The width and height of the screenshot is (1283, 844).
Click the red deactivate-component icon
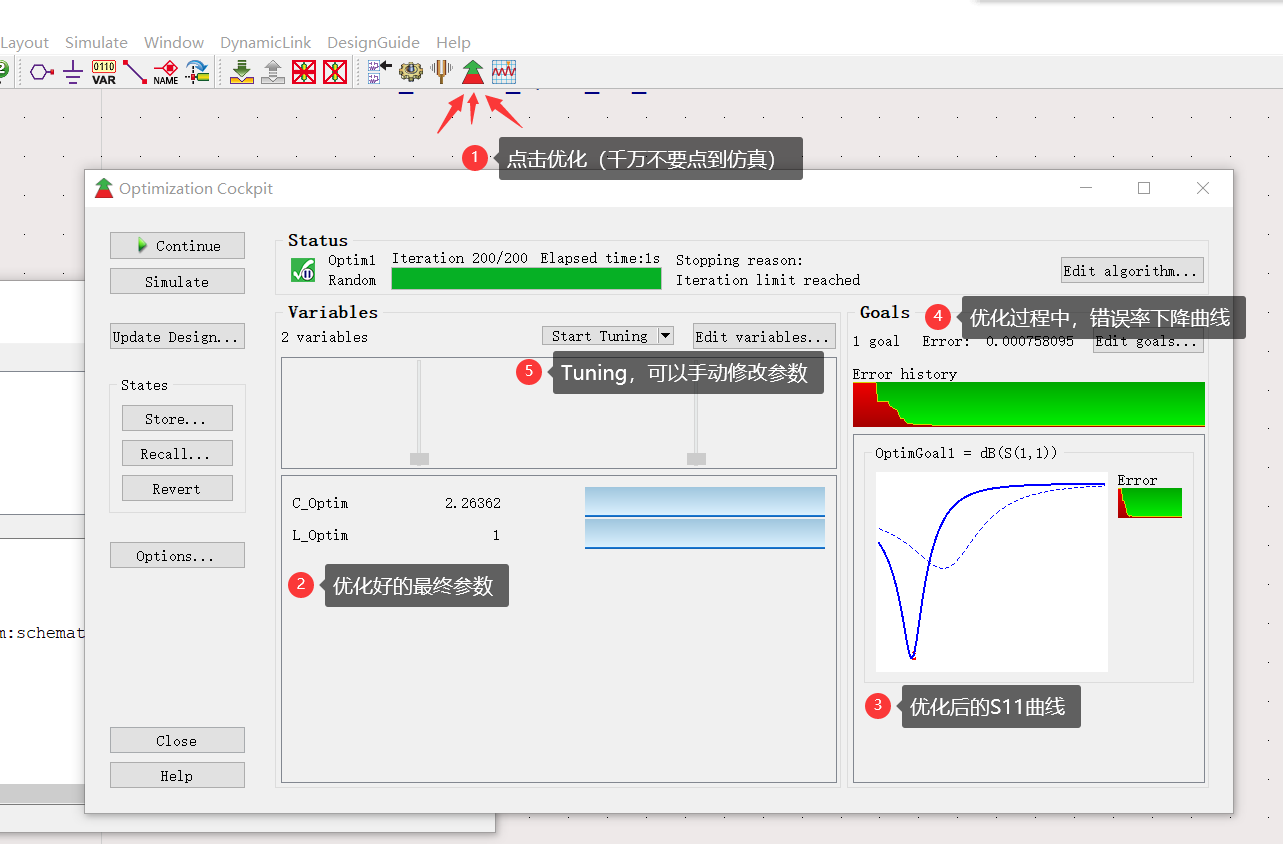(x=305, y=71)
